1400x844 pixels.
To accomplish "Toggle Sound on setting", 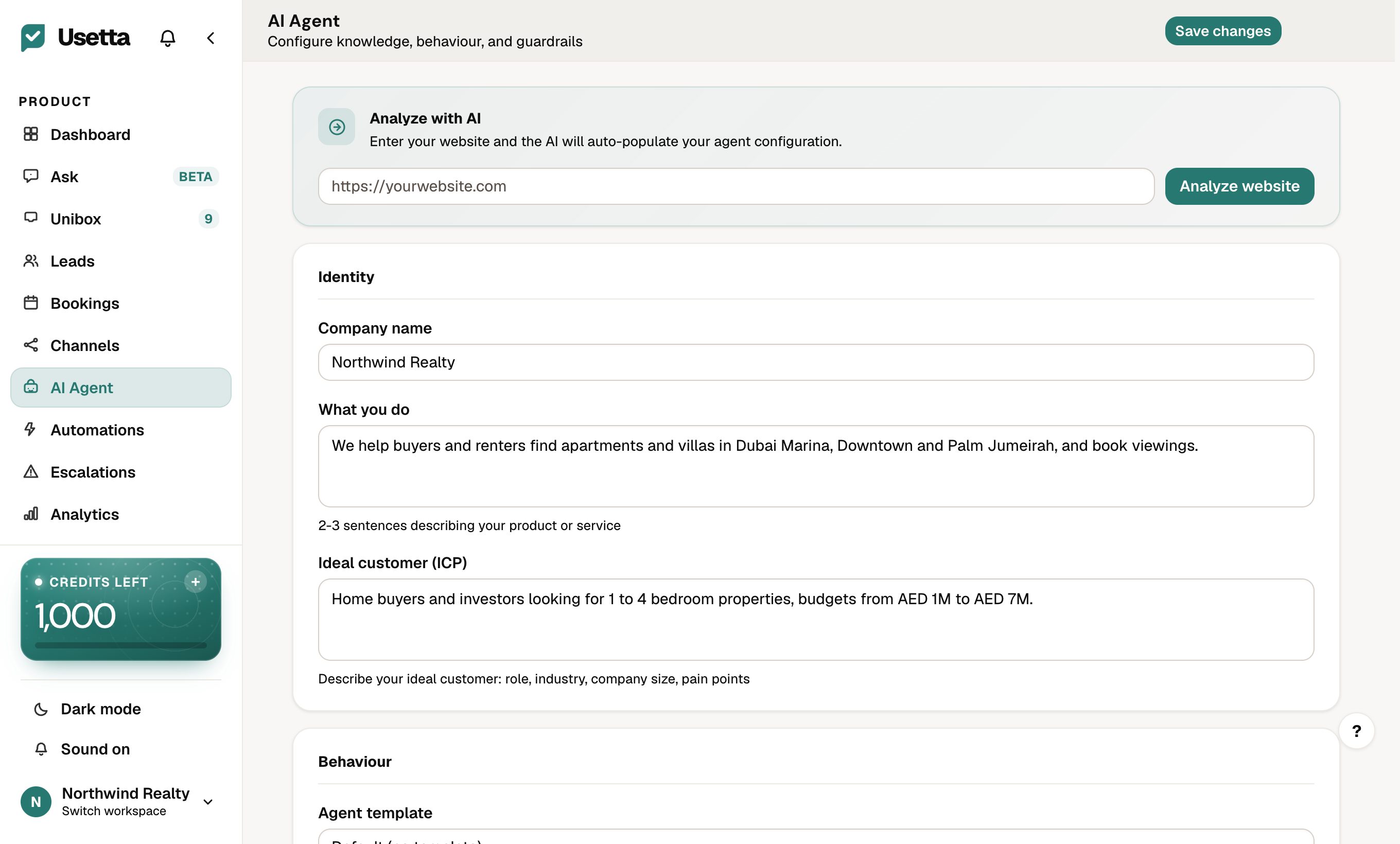I will (121, 749).
